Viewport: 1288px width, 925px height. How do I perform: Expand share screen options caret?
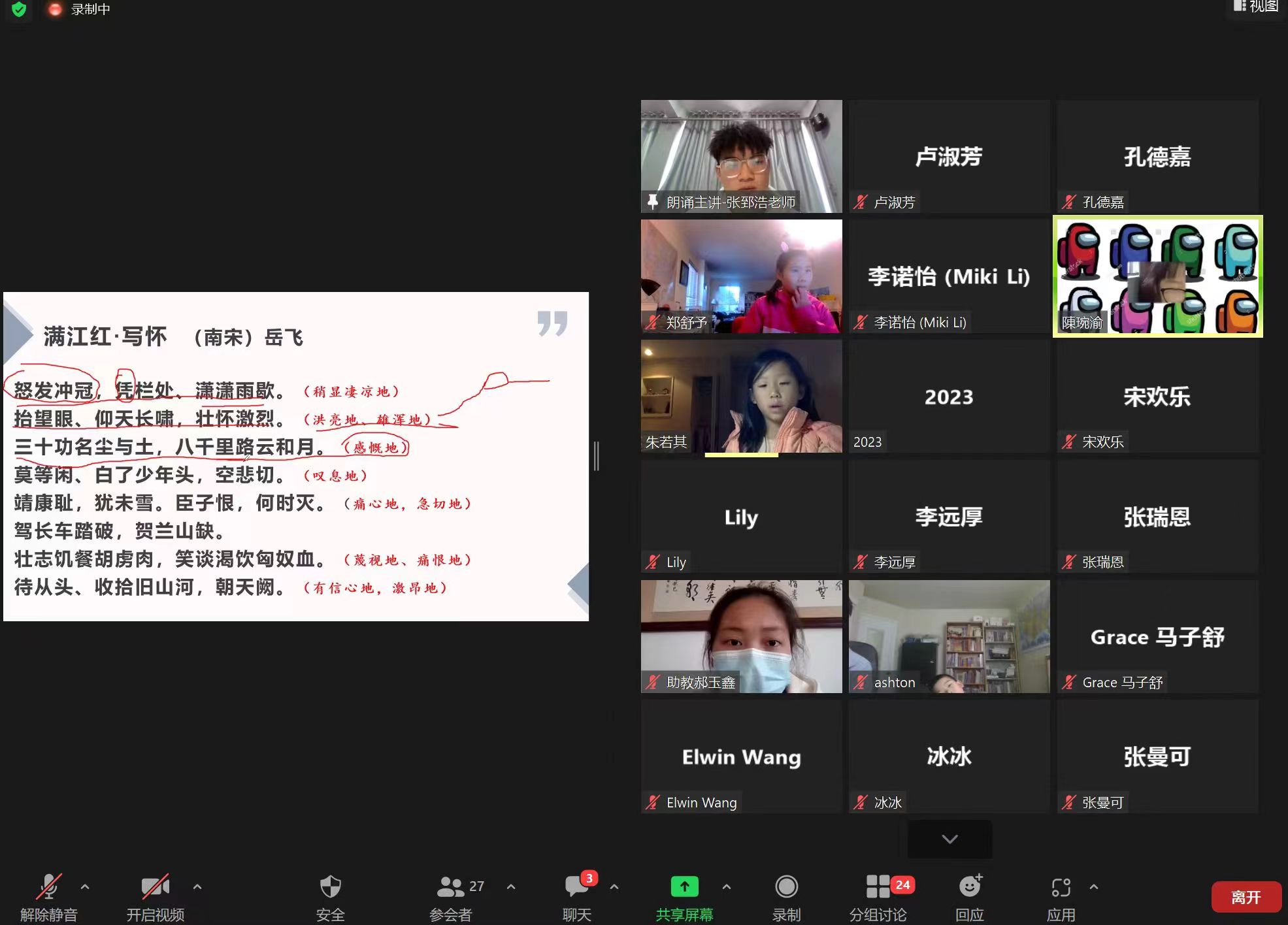[x=727, y=887]
